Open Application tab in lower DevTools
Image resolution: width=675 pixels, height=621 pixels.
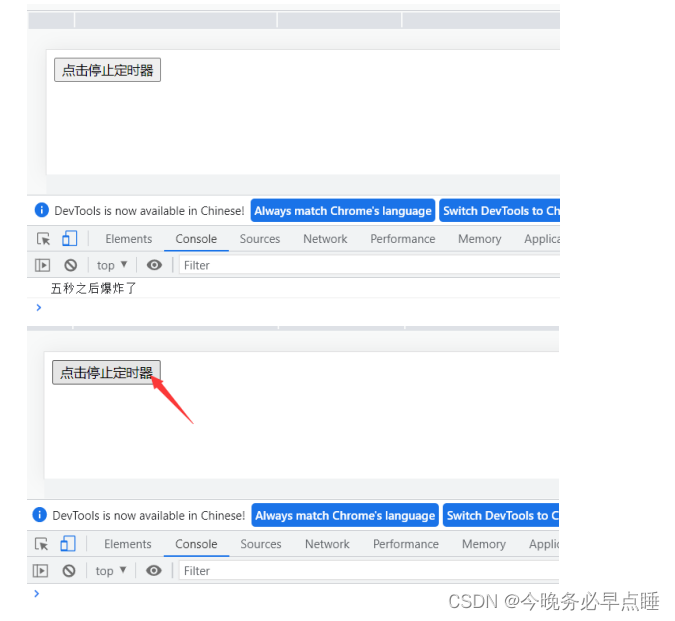coord(544,544)
